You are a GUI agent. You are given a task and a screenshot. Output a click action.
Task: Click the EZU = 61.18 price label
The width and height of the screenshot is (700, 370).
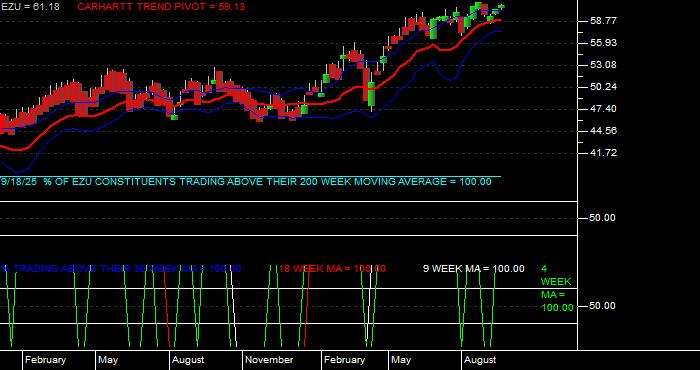coord(30,7)
